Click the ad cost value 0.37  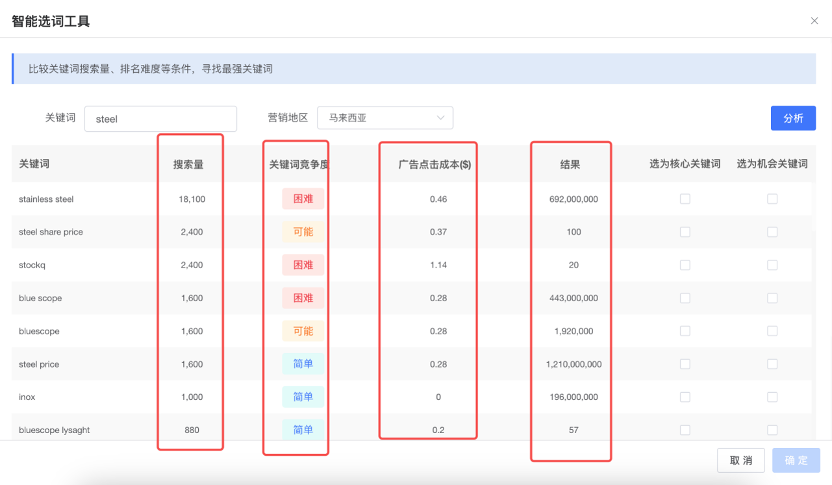[x=438, y=232]
